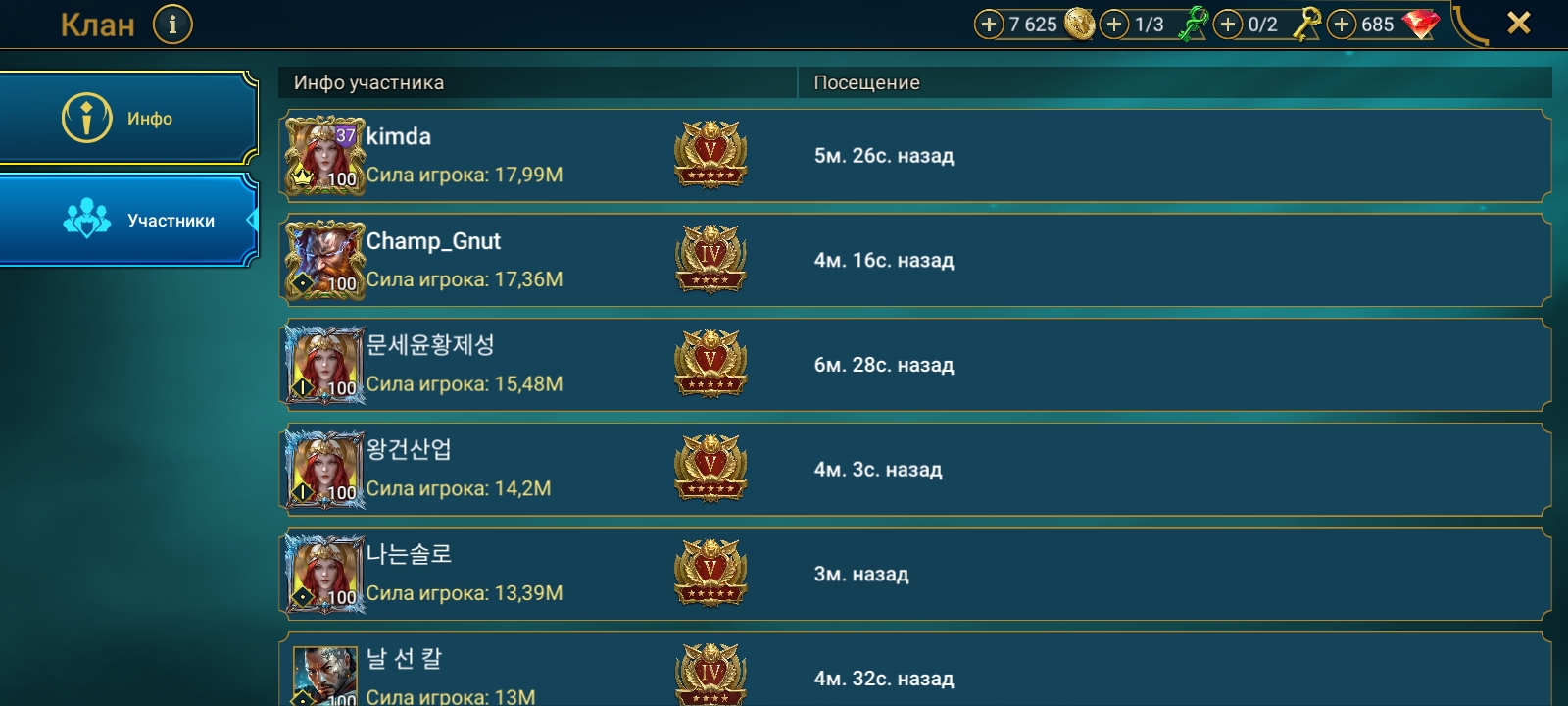Open the avatar of member 날 선 칼
1568x706 pixels.
(324, 676)
